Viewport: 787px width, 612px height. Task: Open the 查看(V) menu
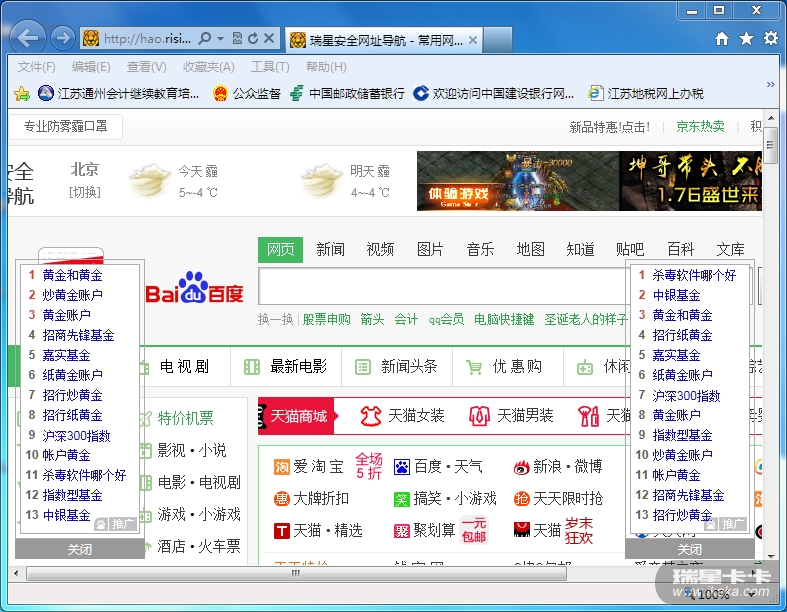pos(147,67)
